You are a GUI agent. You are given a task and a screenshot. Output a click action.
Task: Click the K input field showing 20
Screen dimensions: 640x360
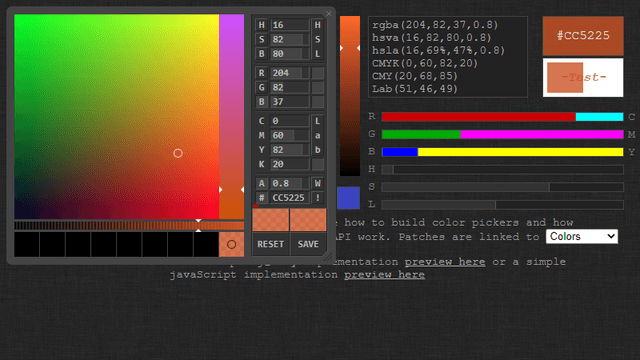tap(290, 164)
